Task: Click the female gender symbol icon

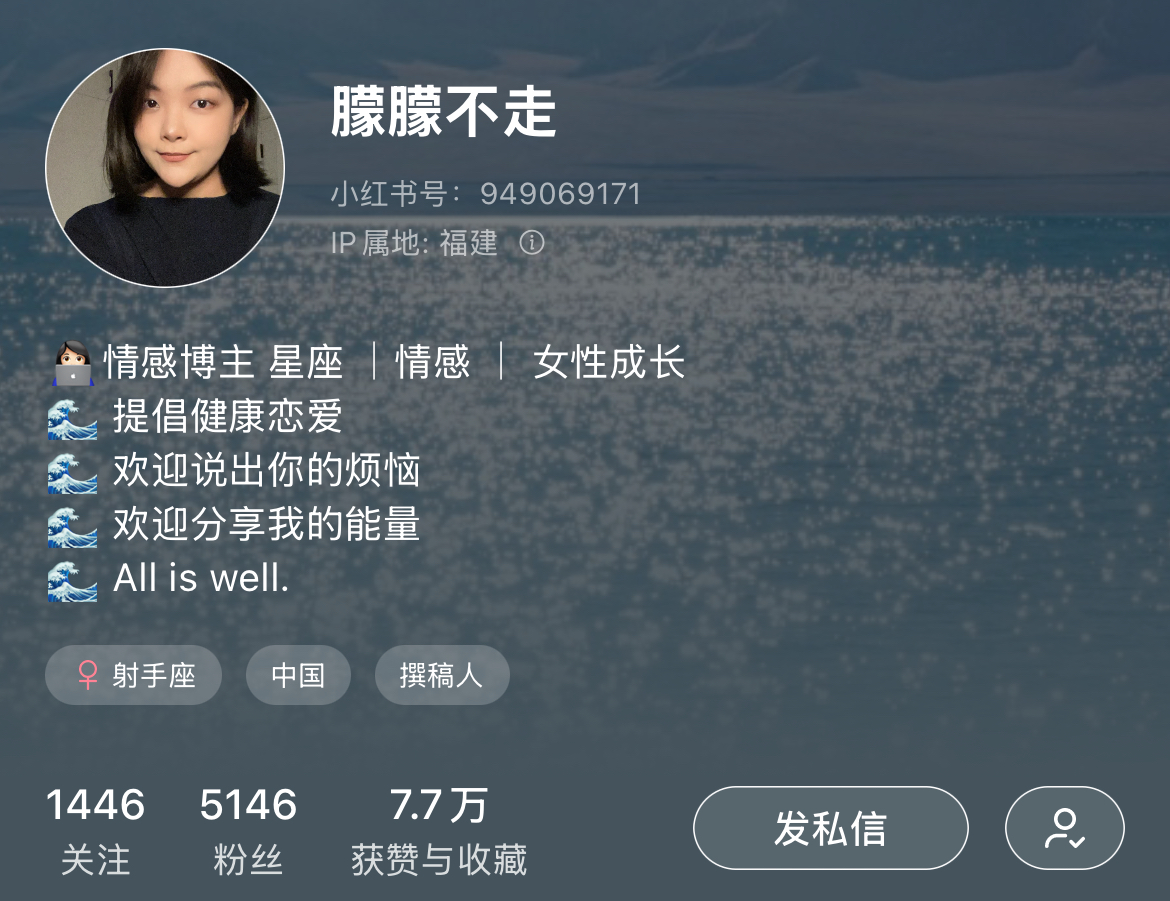Action: (x=87, y=675)
